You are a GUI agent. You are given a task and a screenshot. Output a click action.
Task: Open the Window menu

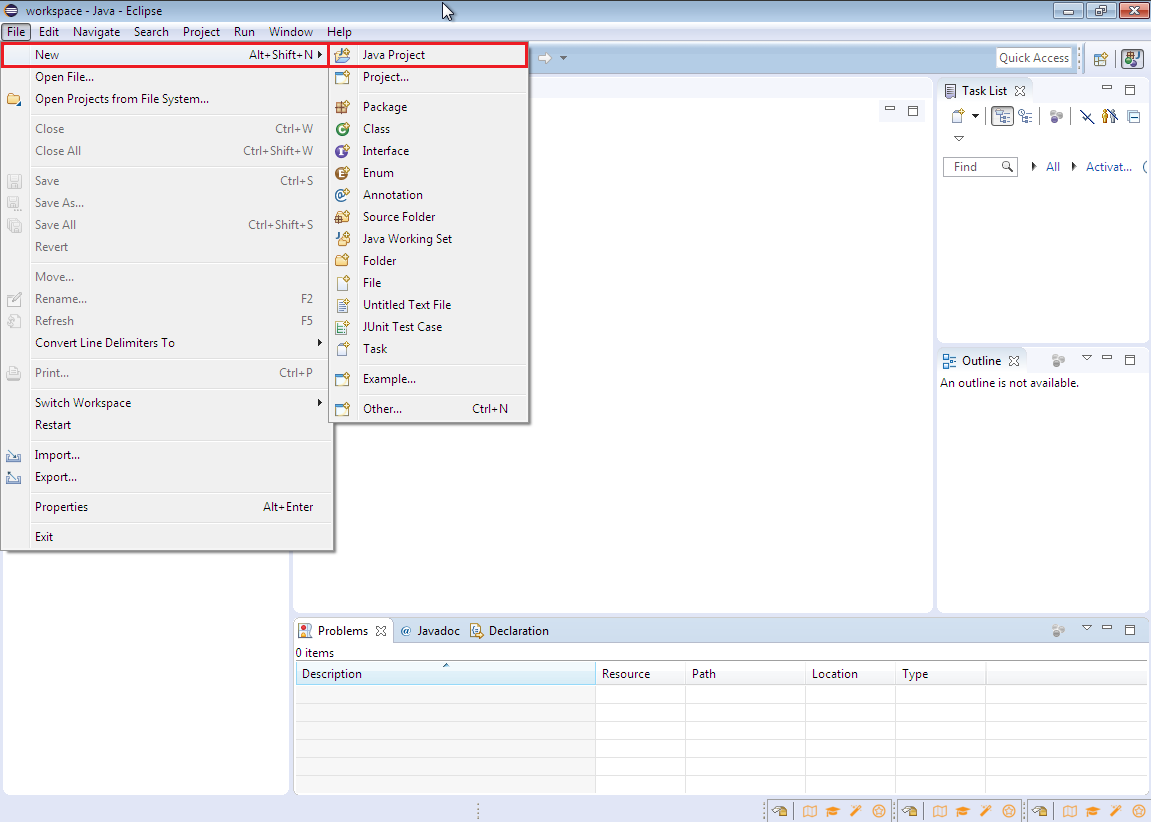[x=291, y=32]
